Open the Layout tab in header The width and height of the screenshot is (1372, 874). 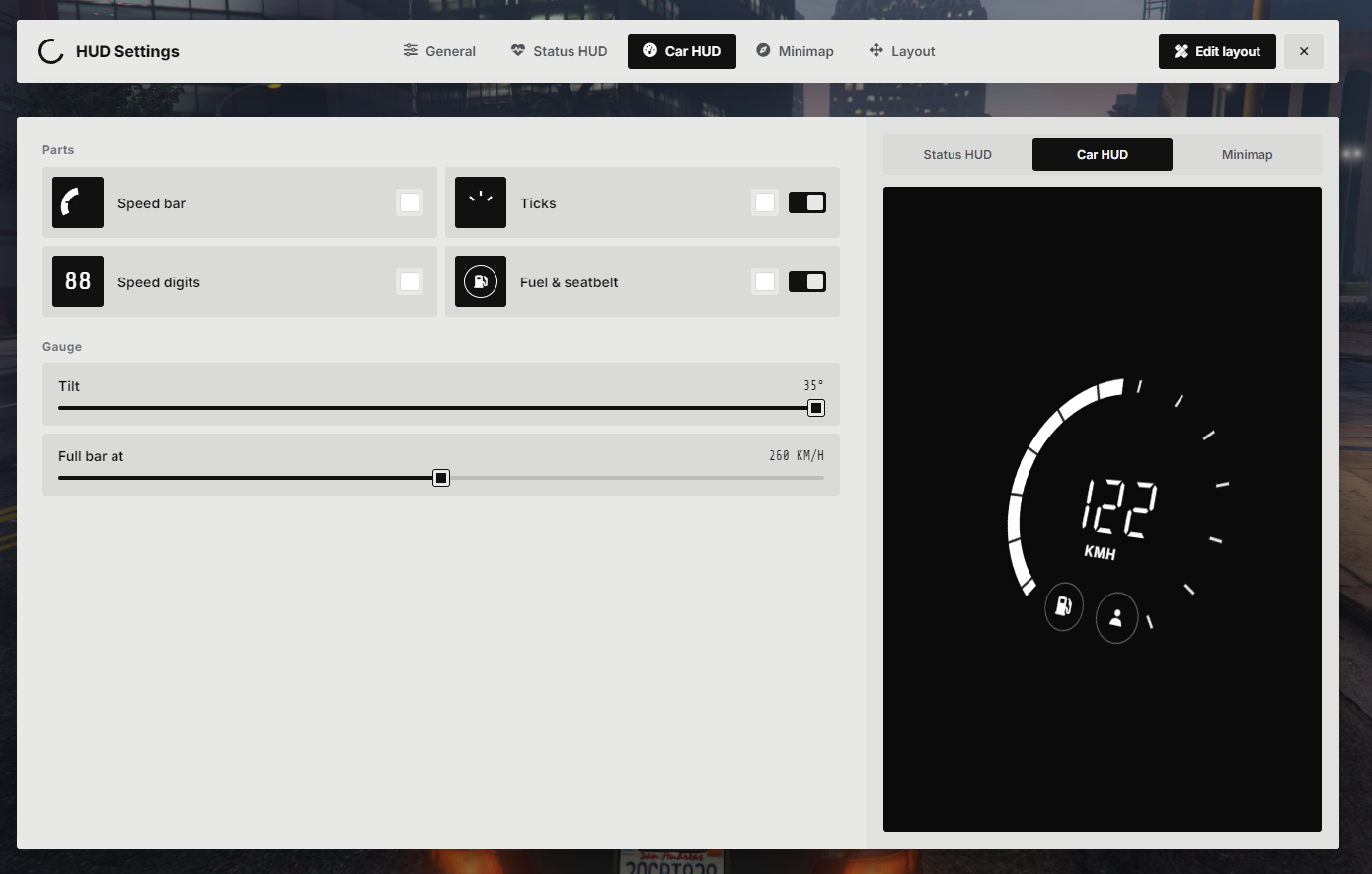(902, 51)
